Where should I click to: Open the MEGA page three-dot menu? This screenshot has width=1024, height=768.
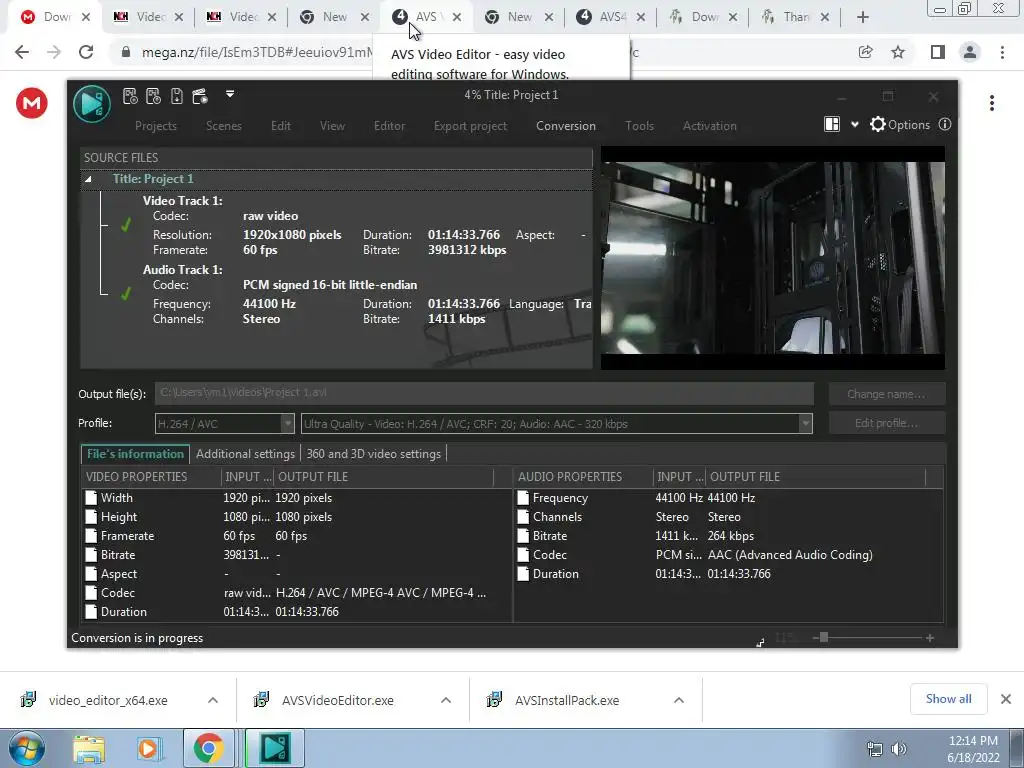[991, 103]
